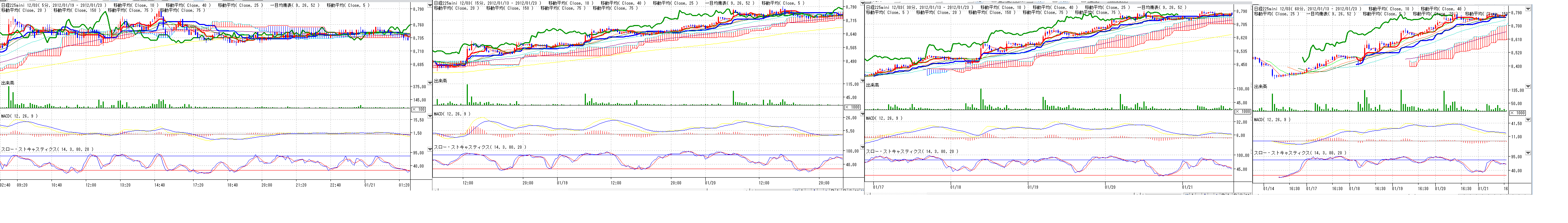Open the MACD panel dropdown on the 60-minute chart

coord(1528,119)
